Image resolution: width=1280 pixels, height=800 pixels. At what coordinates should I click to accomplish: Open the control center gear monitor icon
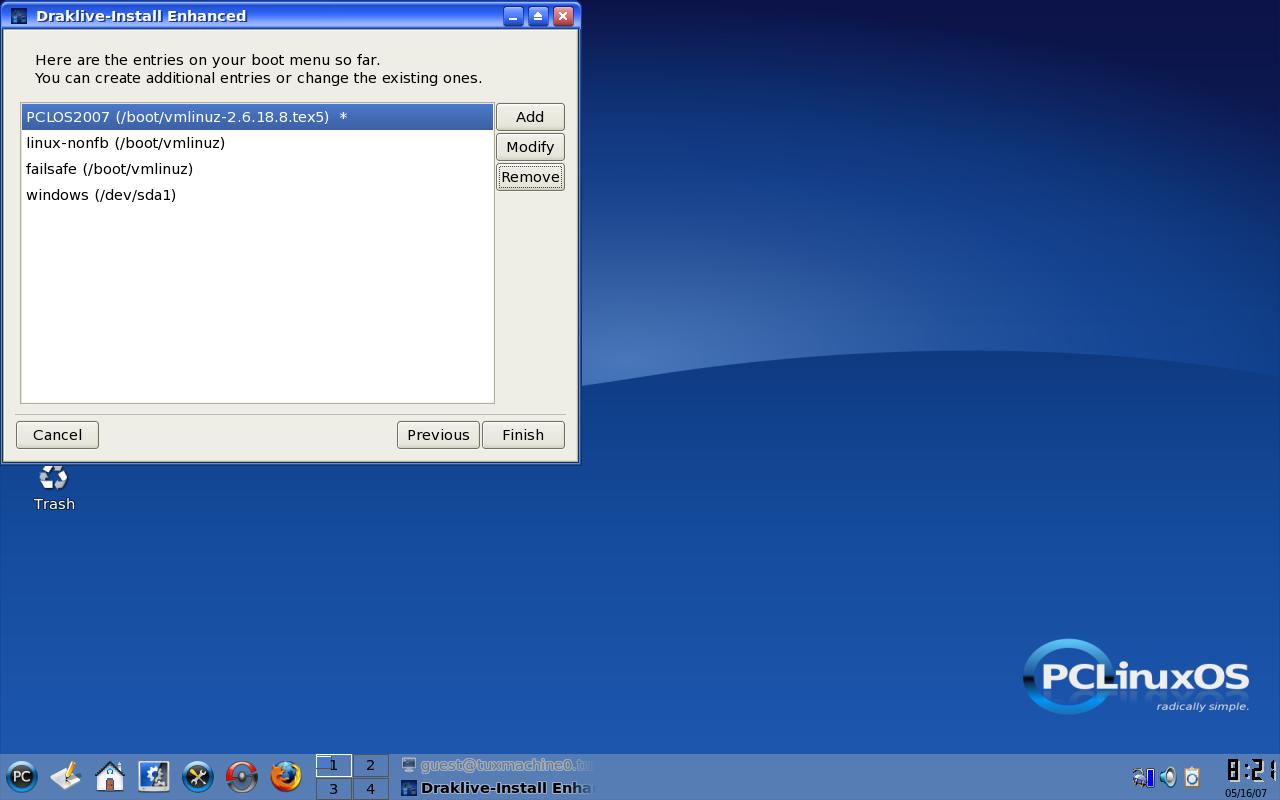click(x=154, y=776)
